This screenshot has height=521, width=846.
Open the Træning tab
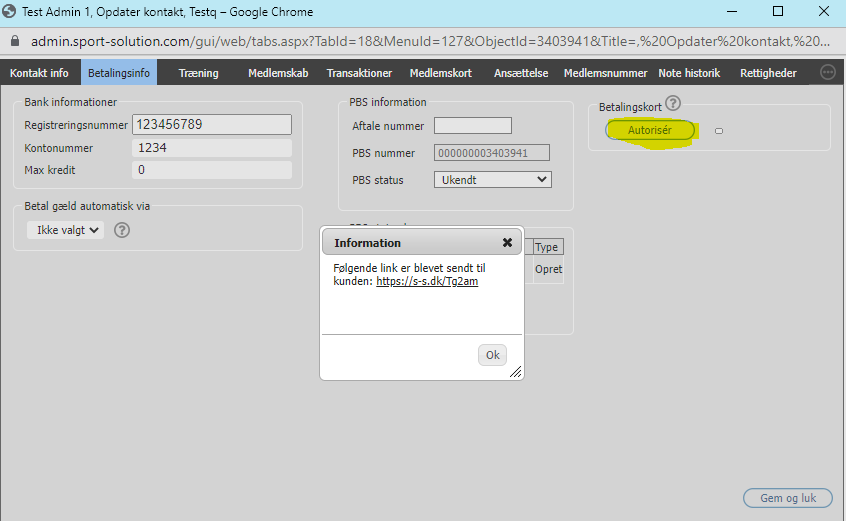coord(199,73)
